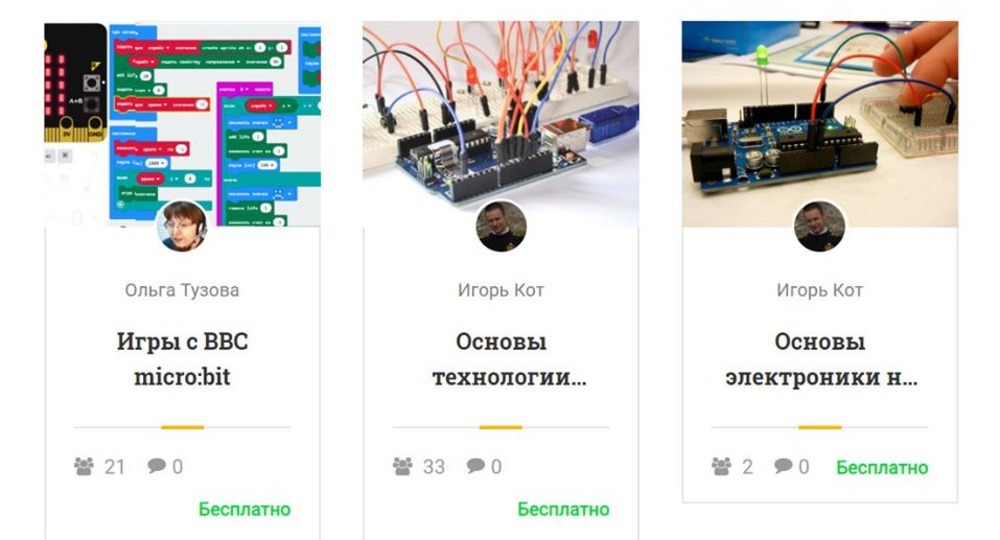Click students icon on Основы электроники card
This screenshot has width=1000, height=540.
pos(721,467)
